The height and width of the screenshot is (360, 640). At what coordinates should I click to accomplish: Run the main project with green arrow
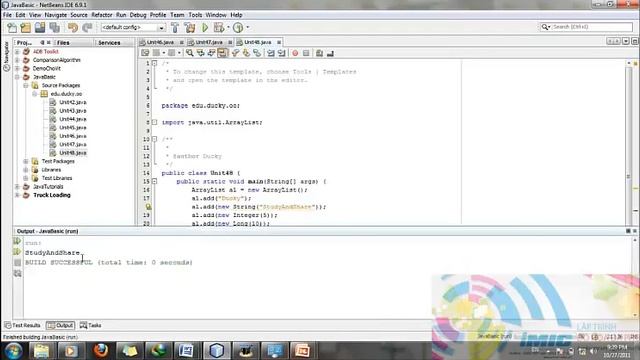(x=205, y=27)
